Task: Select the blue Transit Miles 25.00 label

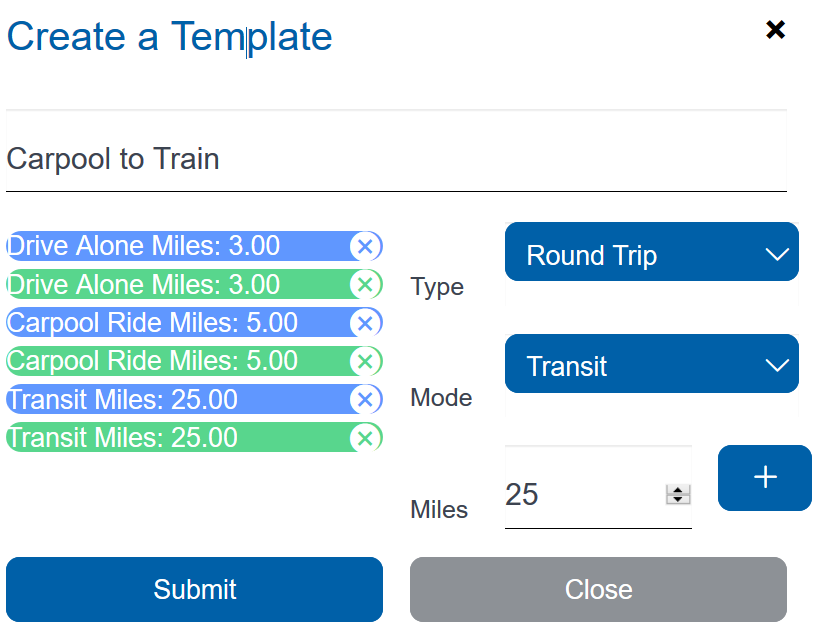Action: 122,400
